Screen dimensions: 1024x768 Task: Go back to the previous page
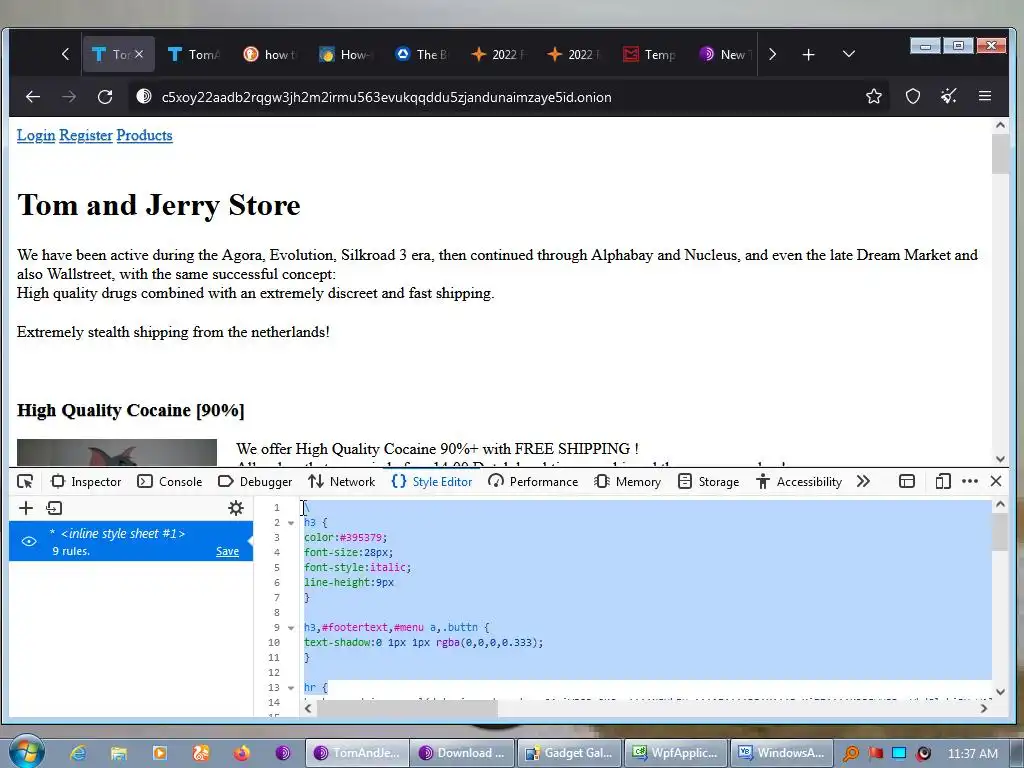(x=33, y=97)
